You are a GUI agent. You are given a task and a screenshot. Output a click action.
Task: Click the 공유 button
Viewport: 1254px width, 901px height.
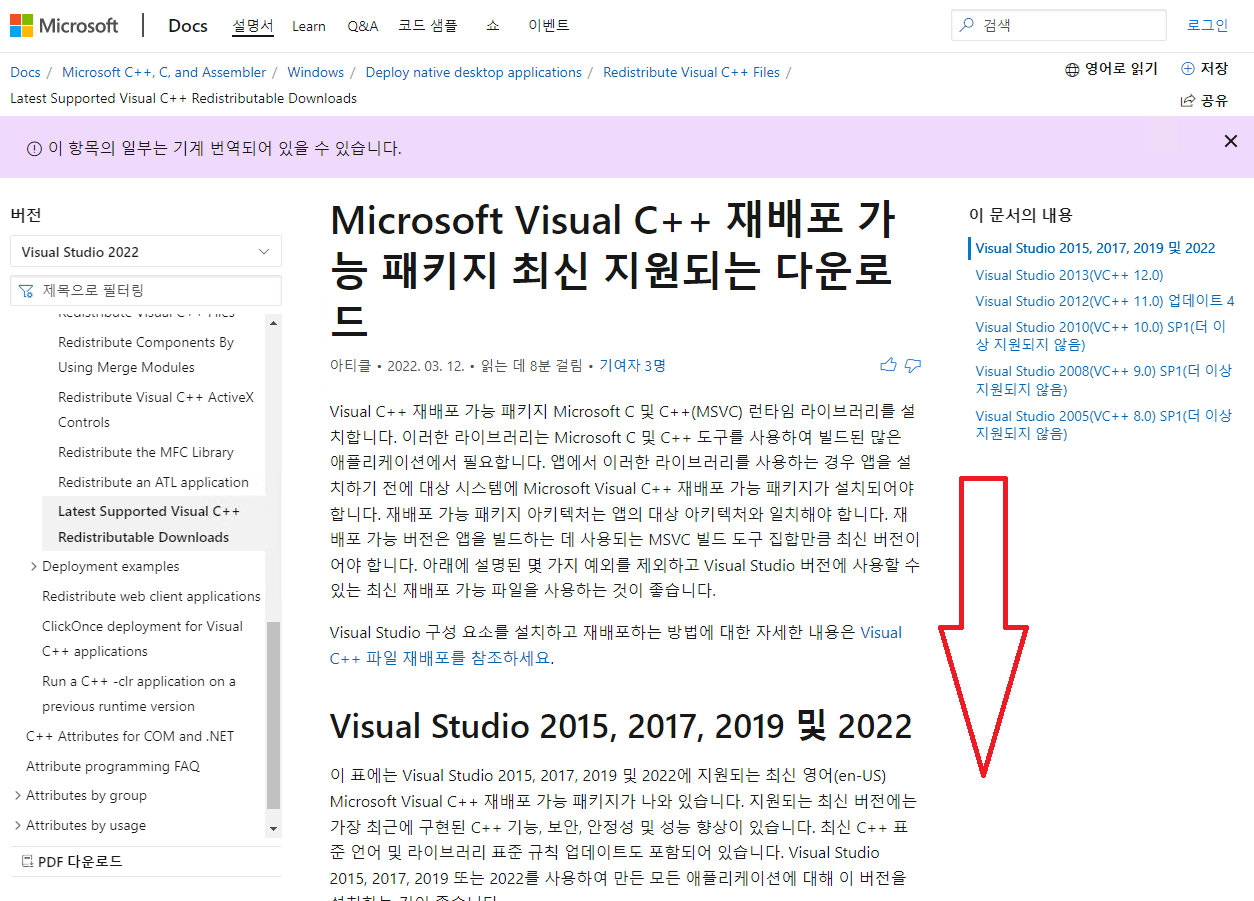coord(1204,100)
